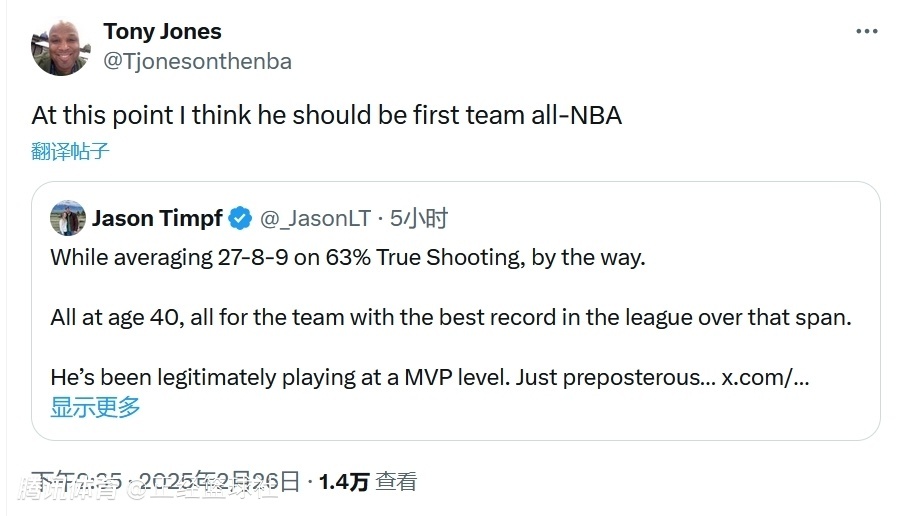Open Tony Jones display name link
904x516 pixels.
pyautogui.click(x=162, y=32)
